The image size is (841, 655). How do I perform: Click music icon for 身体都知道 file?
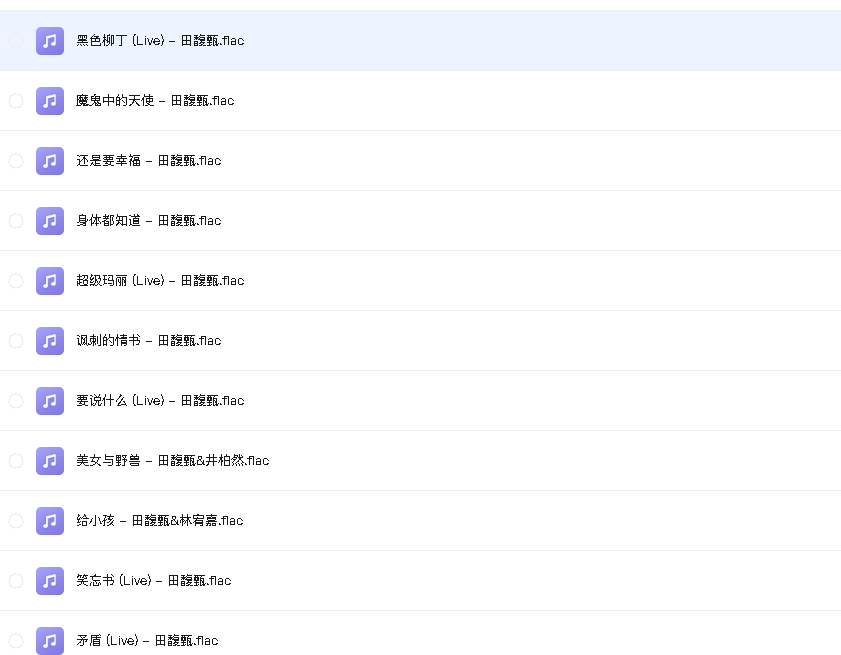pos(50,221)
